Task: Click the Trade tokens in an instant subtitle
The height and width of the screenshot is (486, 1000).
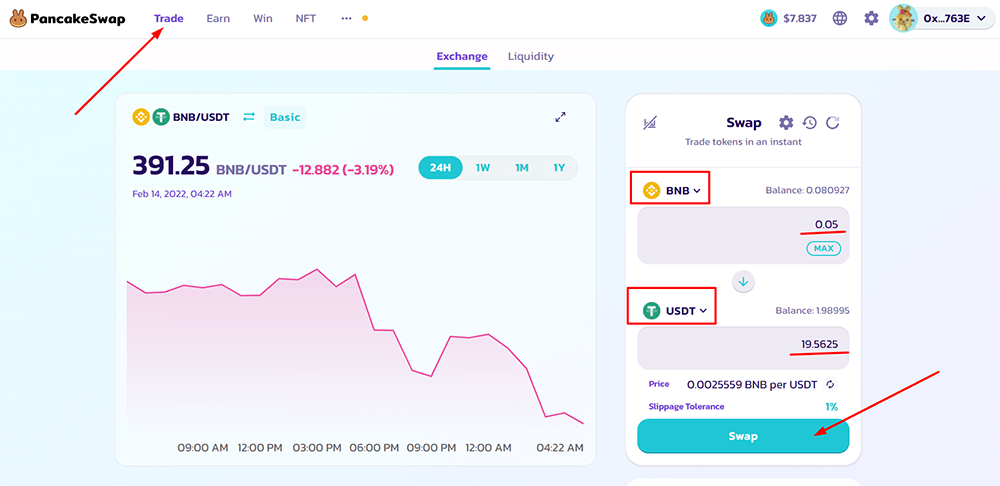Action: tap(743, 142)
